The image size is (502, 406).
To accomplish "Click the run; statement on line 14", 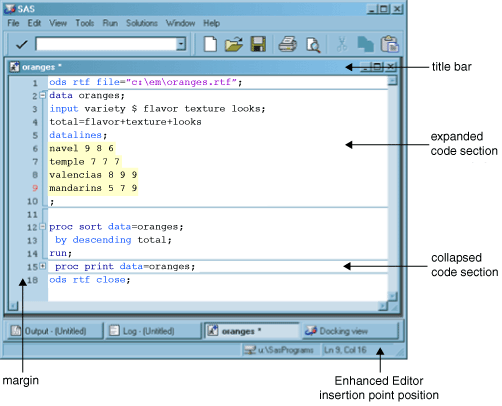I will pos(61,253).
